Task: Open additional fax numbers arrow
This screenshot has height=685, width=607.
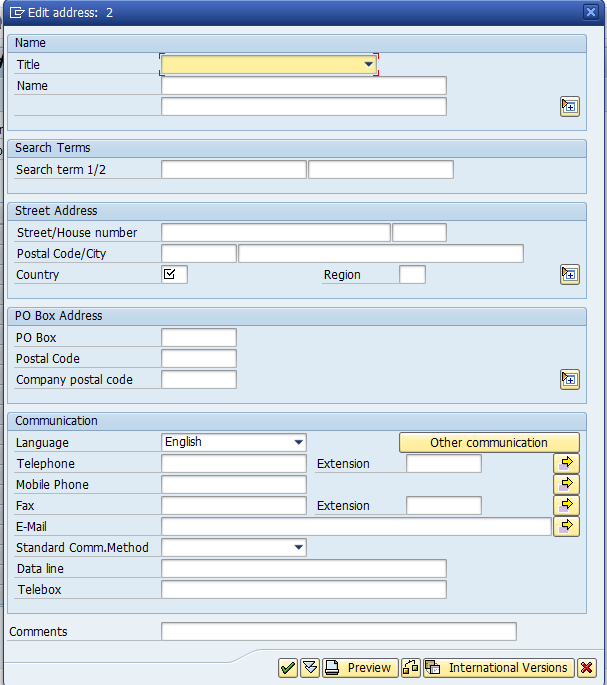Action: pyautogui.click(x=566, y=505)
